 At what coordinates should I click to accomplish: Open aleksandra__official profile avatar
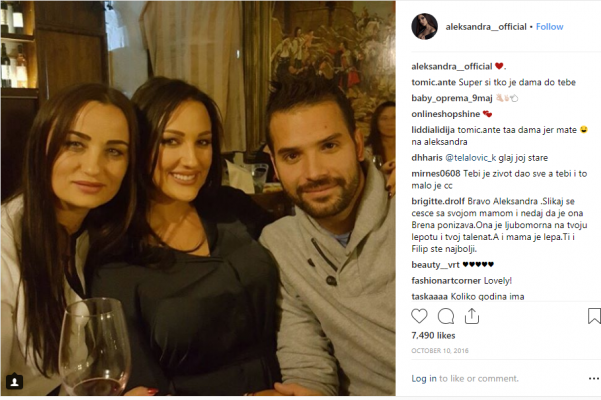coord(424,26)
